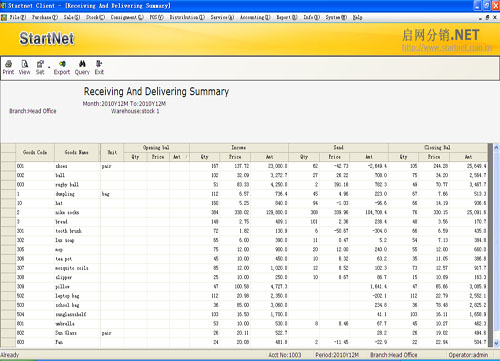Export the report using Export icon
Viewport: 500px width, 361px height.
(x=62, y=67)
